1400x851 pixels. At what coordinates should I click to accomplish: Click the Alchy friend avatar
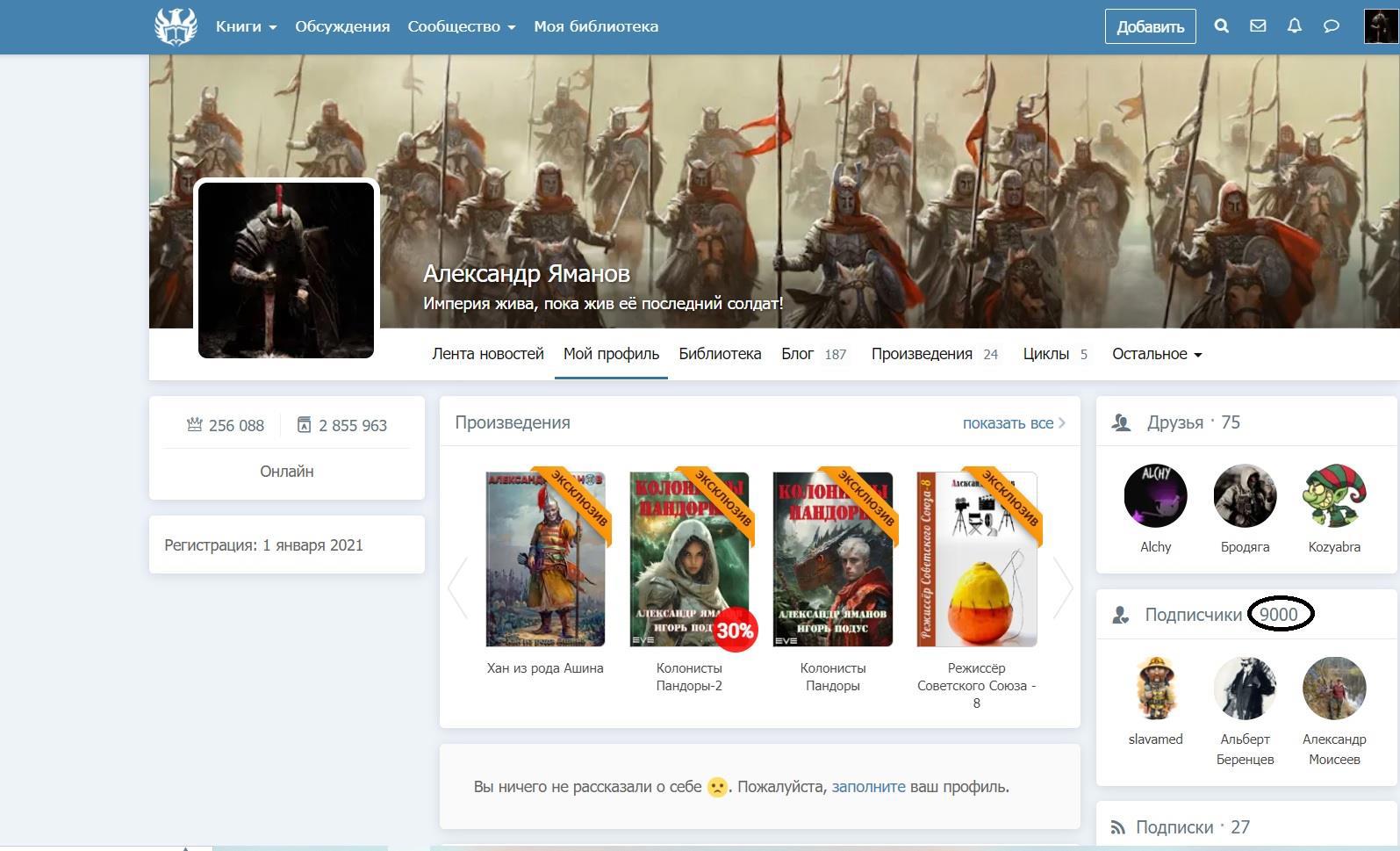(1155, 496)
